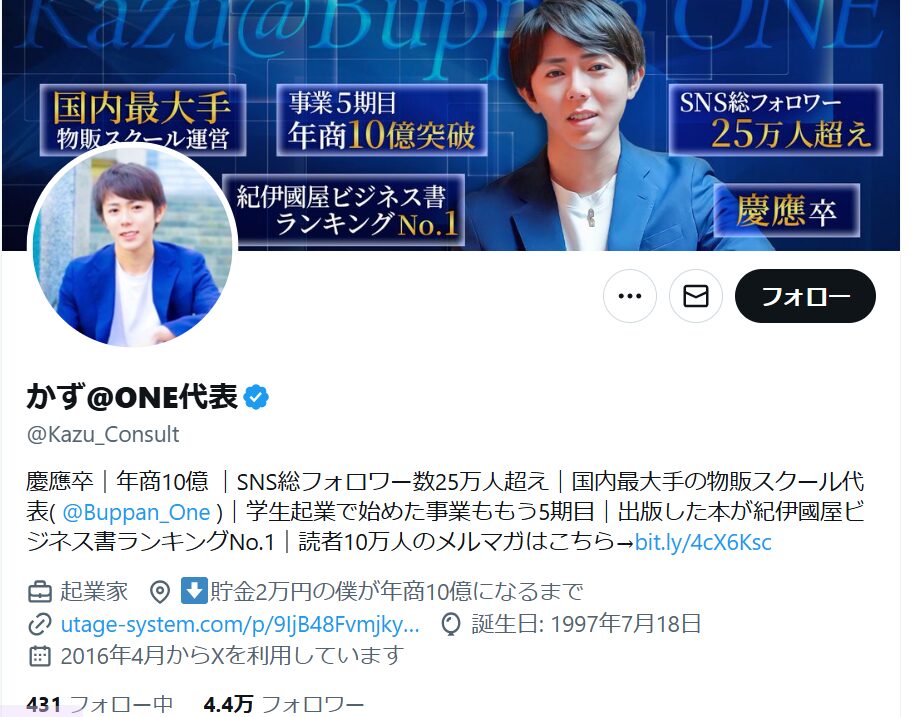Click the かず@ONE代表 display name
The width and height of the screenshot is (915, 717).
[132, 397]
